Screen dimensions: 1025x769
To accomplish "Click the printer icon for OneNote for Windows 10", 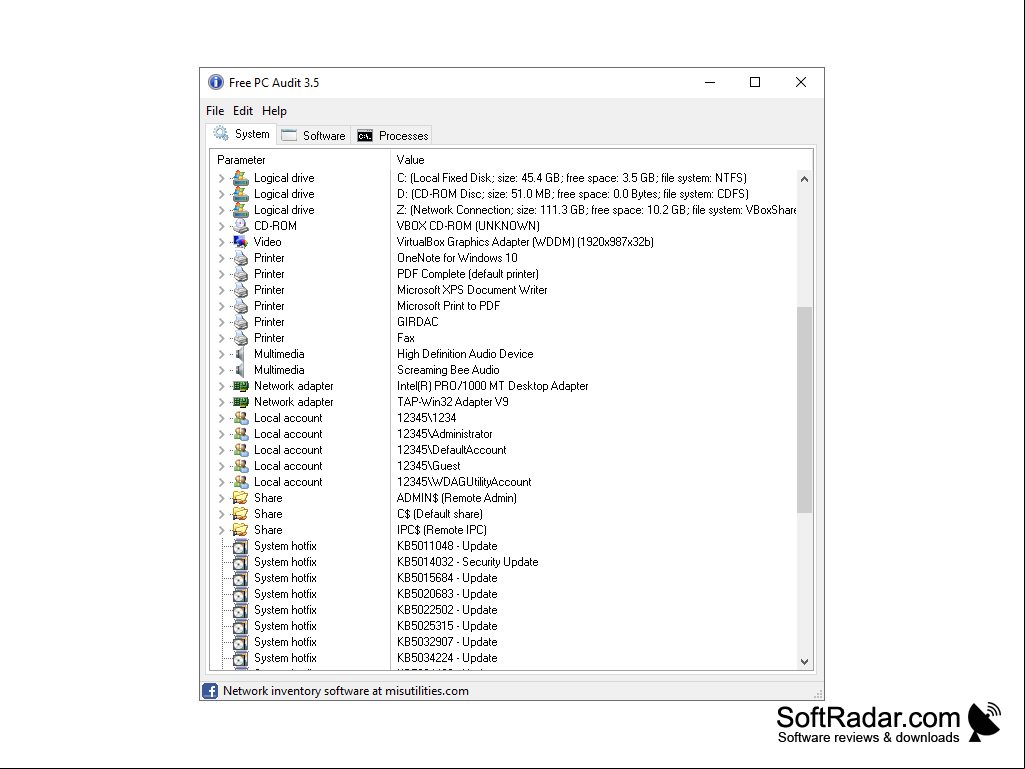I will click(x=241, y=258).
